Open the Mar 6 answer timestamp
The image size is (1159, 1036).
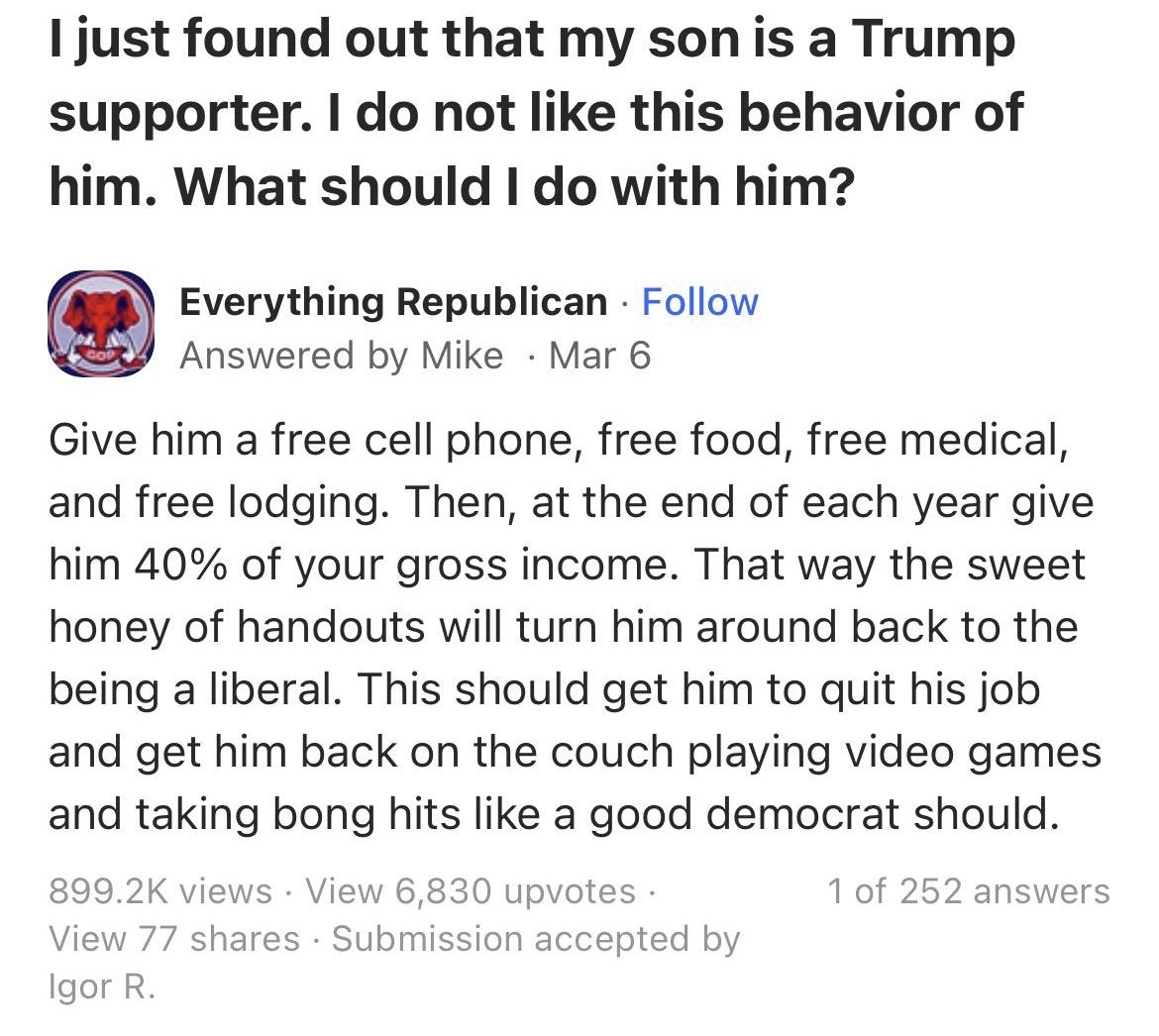click(x=600, y=356)
